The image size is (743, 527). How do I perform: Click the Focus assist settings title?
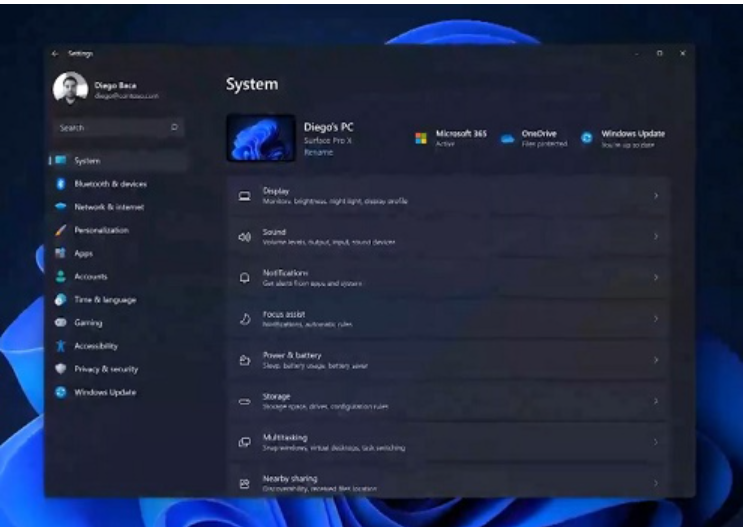(x=284, y=314)
